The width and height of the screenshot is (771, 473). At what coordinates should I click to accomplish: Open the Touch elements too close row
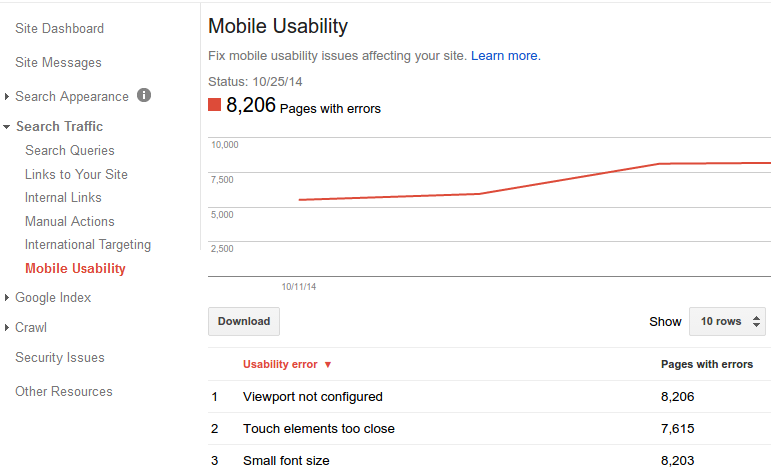(489, 429)
